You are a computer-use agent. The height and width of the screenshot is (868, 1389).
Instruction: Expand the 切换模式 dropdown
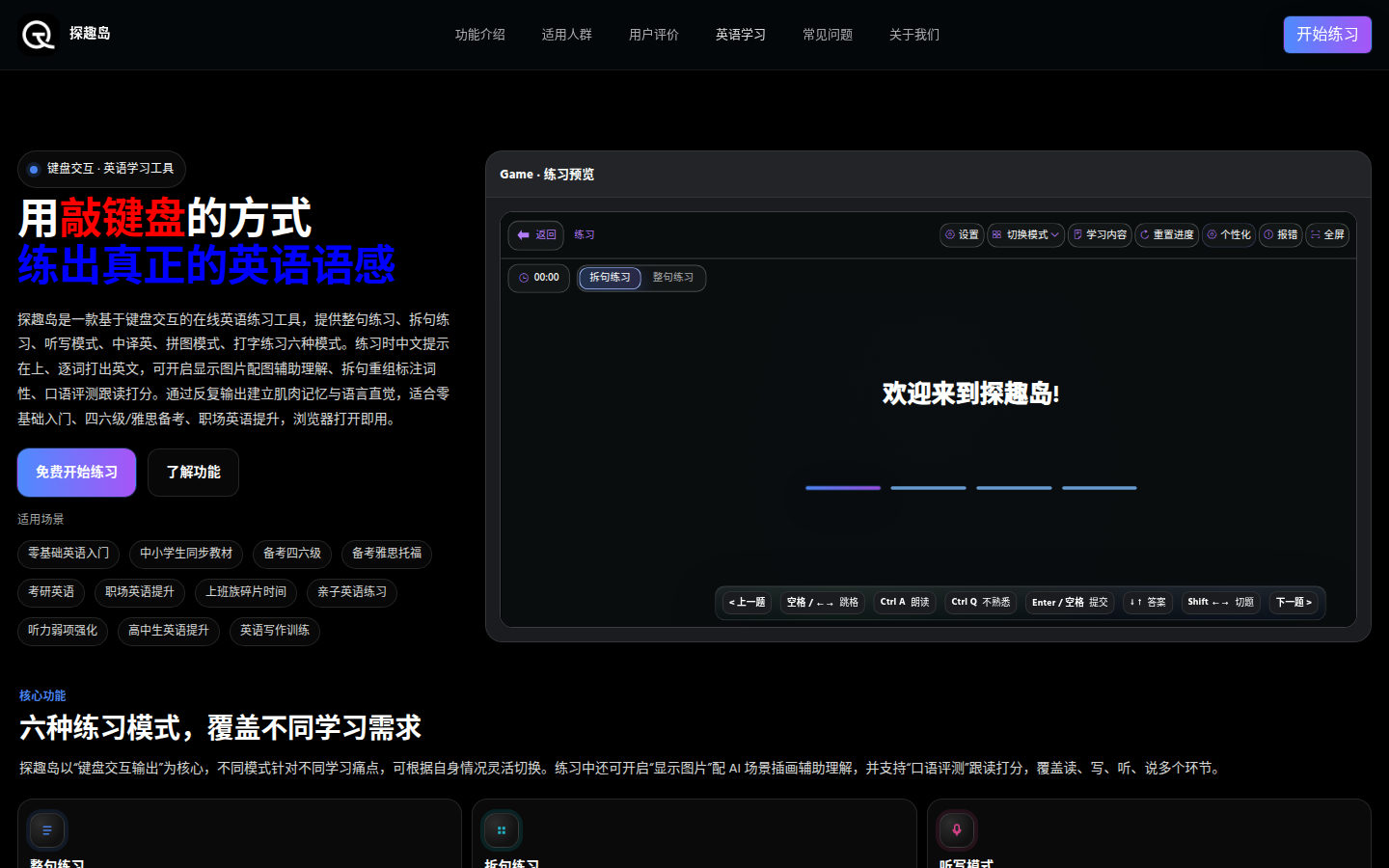(1026, 235)
